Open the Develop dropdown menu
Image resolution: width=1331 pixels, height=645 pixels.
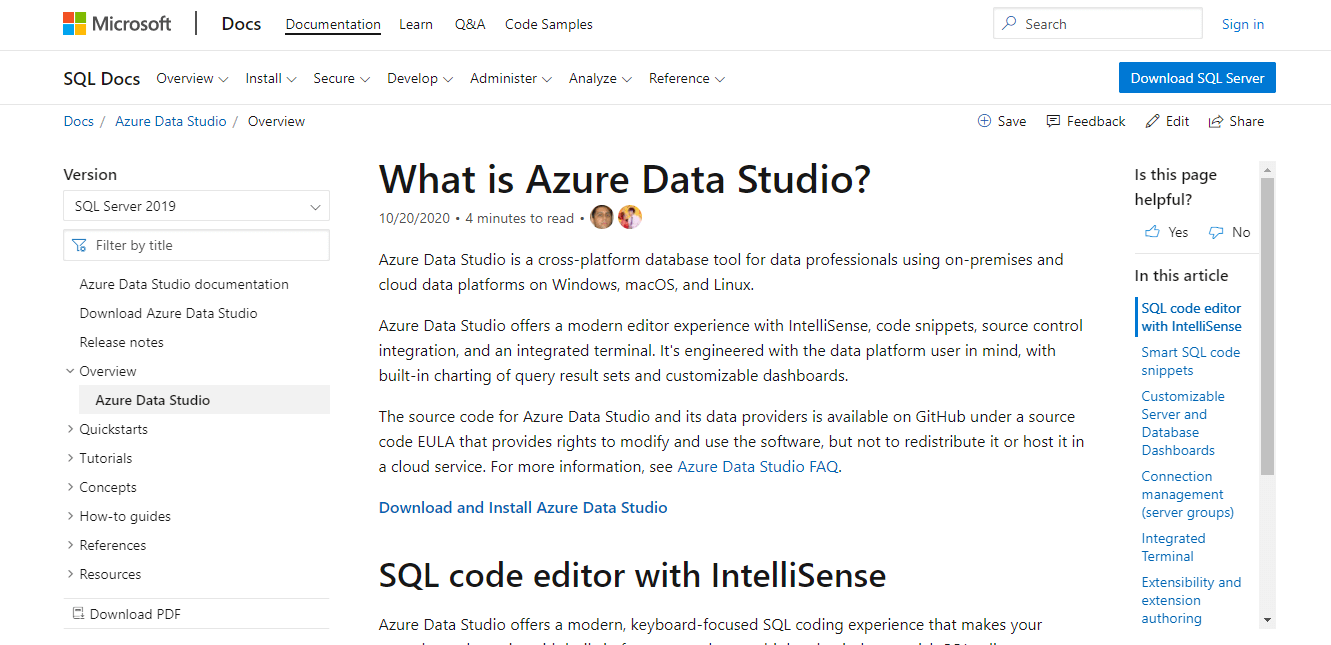coord(420,78)
